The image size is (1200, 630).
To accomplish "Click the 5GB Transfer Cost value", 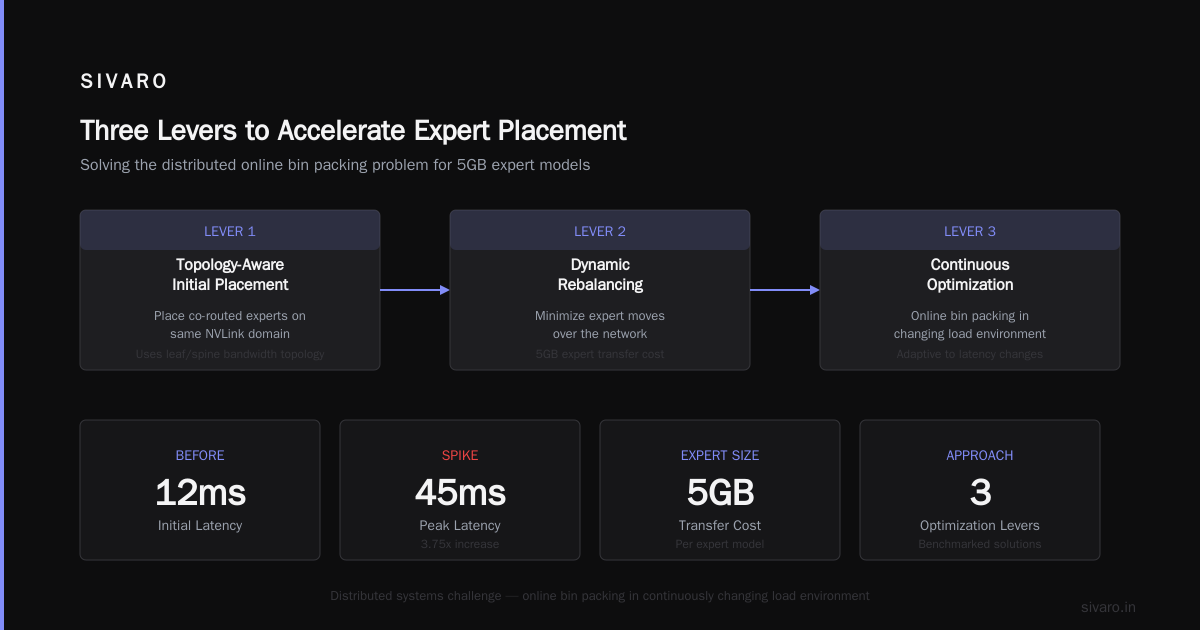I will pos(720,492).
